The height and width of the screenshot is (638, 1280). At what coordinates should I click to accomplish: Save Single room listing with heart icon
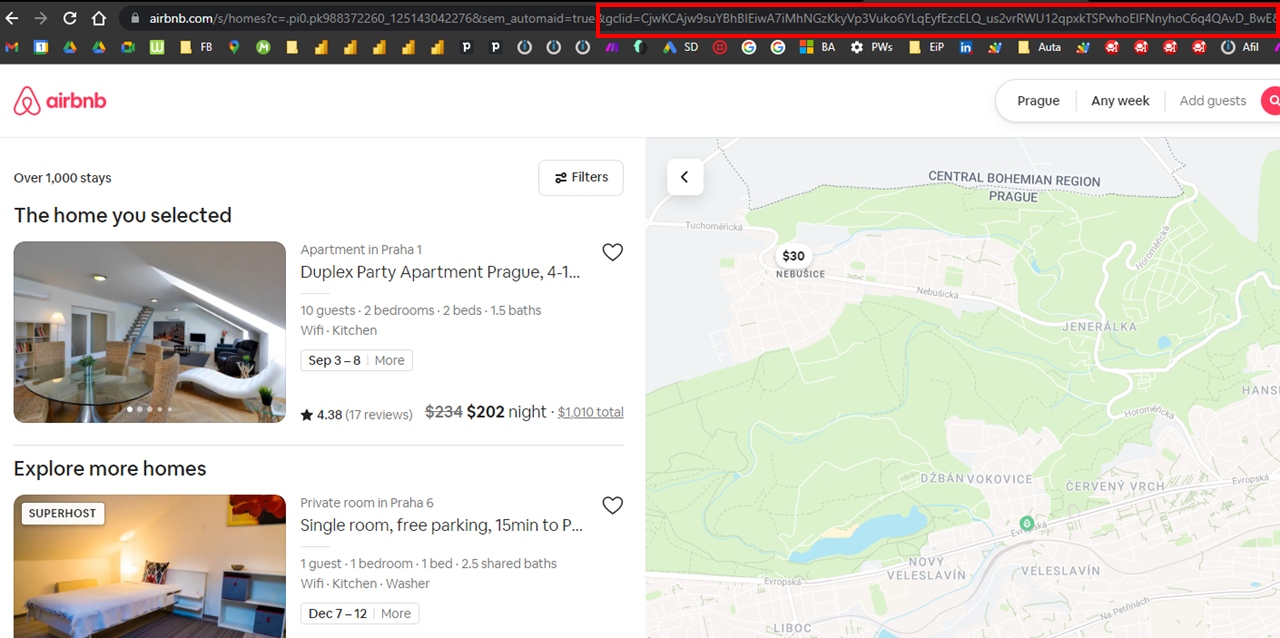(612, 505)
